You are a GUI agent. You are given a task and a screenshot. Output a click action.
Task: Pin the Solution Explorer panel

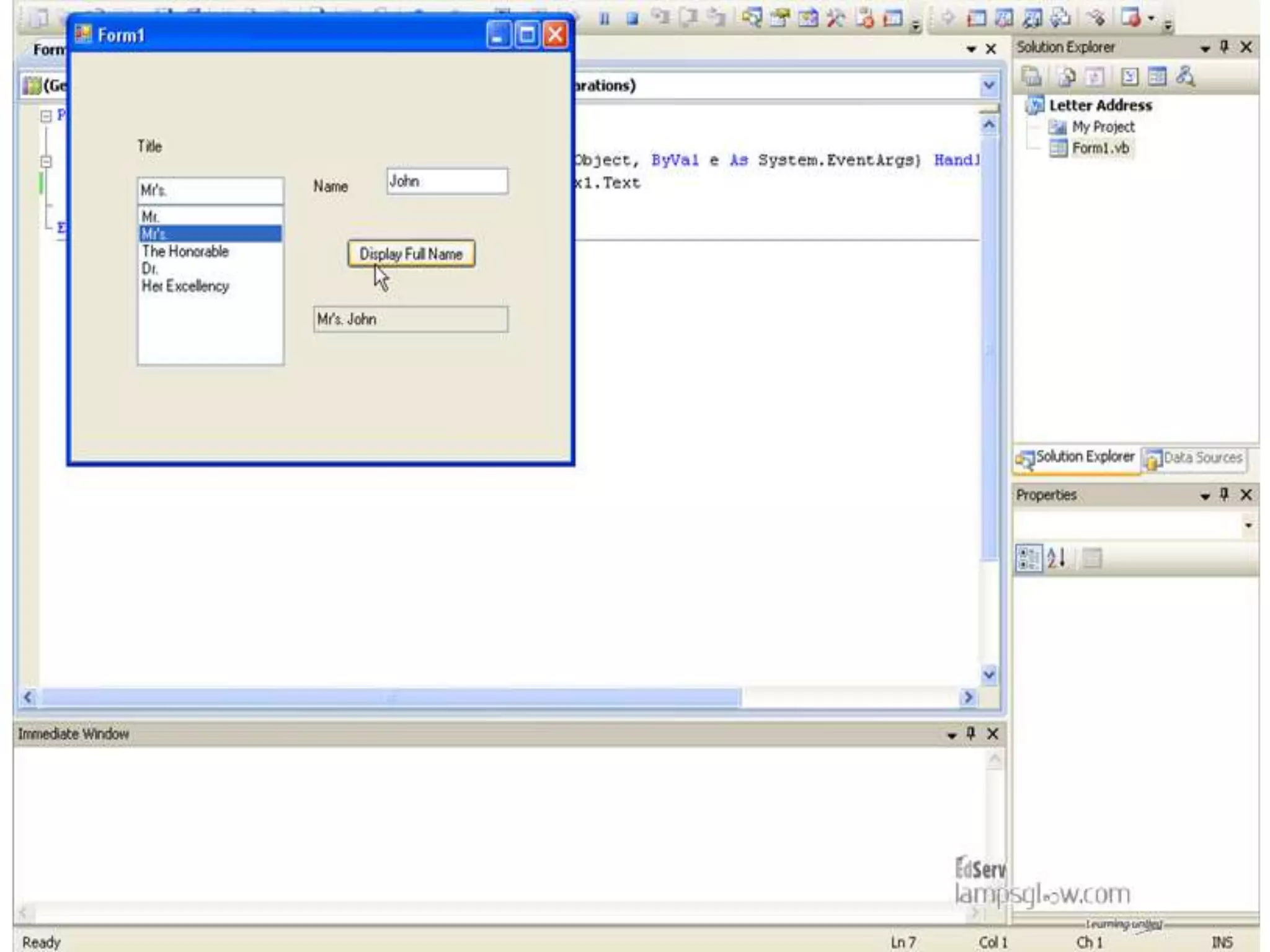[x=1224, y=46]
